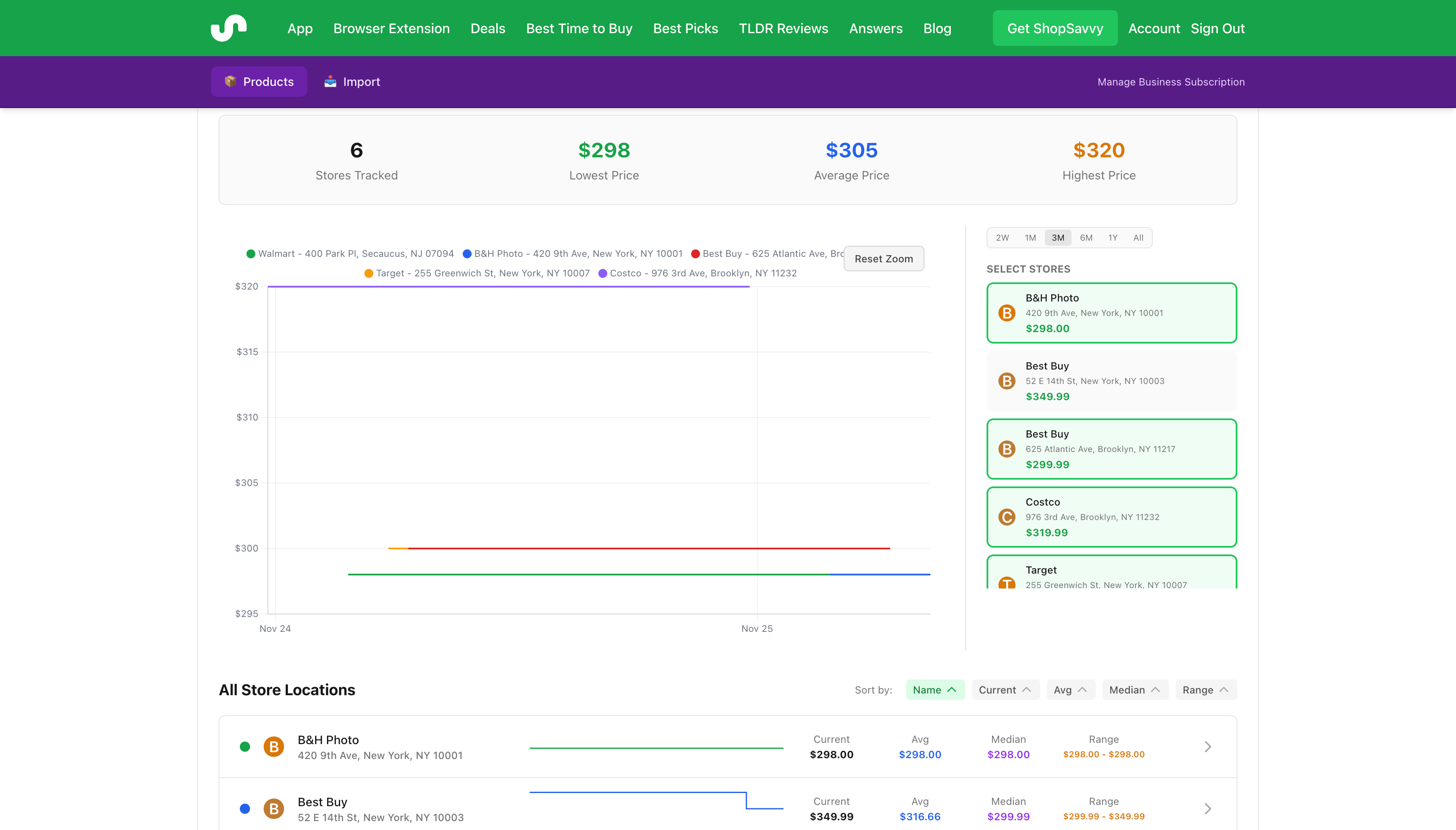Click the Costco purple legend marker
1456x830 pixels.
coord(603,274)
